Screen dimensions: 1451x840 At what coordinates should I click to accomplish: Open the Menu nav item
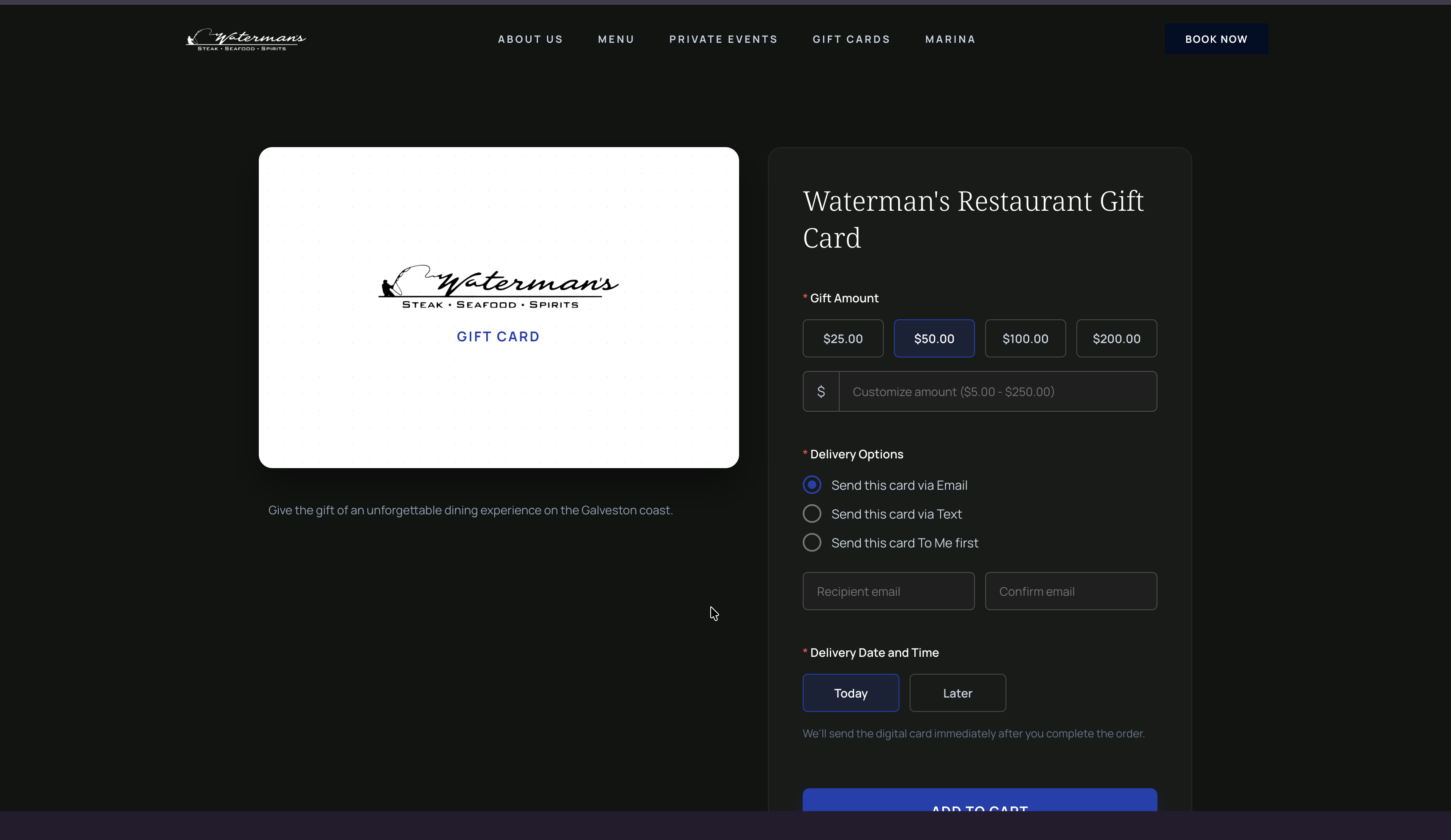[616, 39]
